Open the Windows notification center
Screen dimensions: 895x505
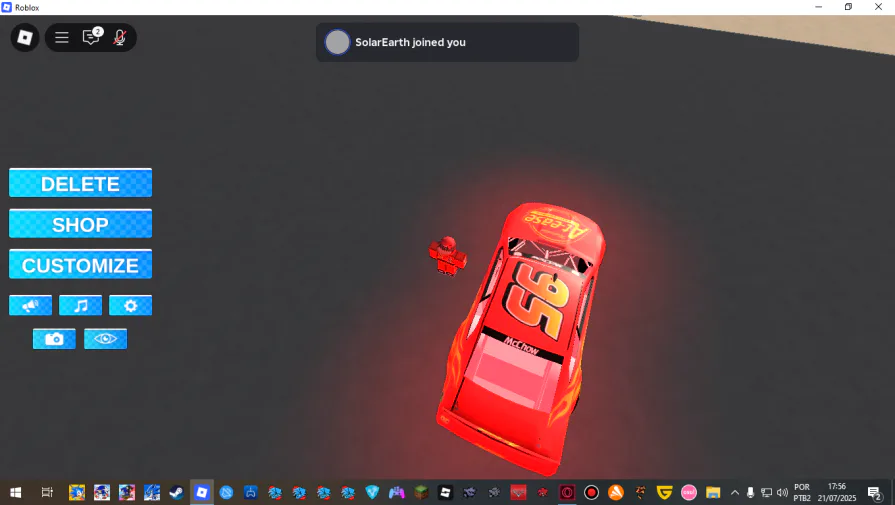coord(874,492)
